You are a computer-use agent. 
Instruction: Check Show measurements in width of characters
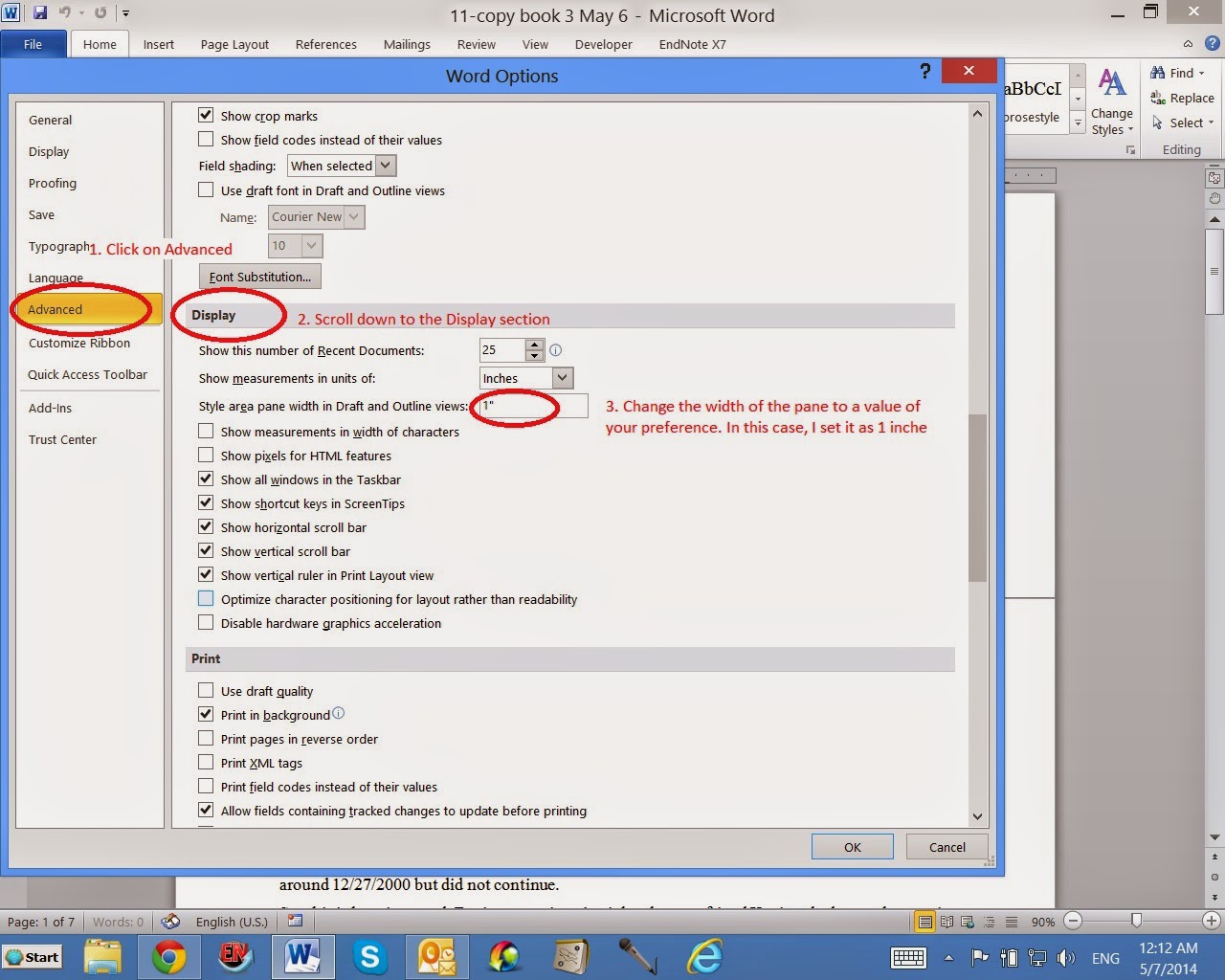point(206,431)
